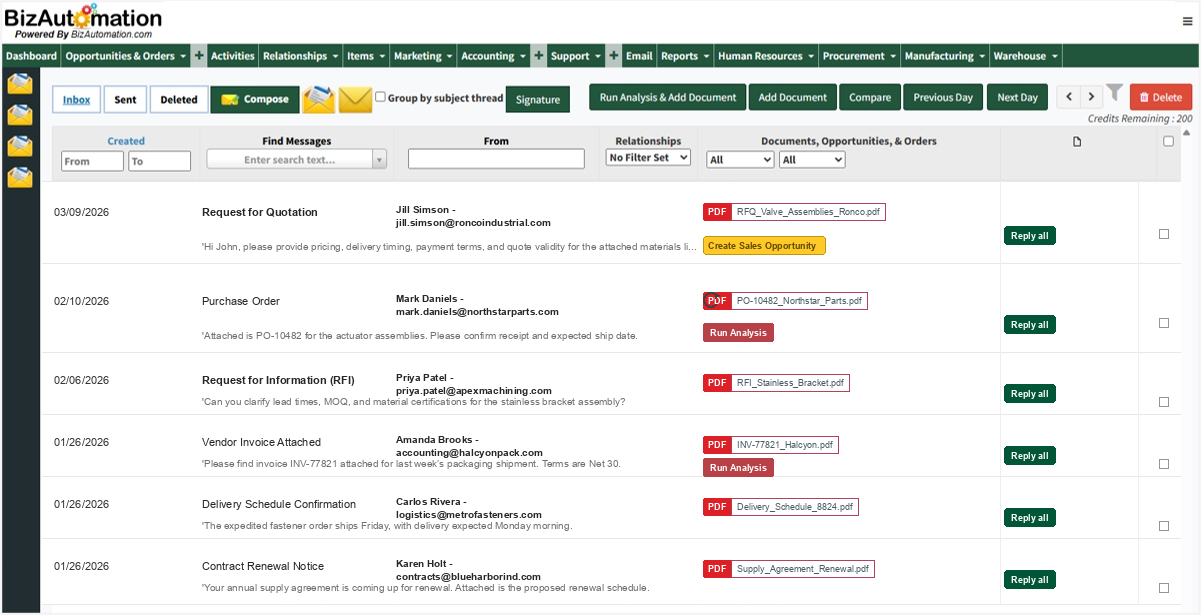Expand the Items menu

pyautogui.click(x=366, y=56)
